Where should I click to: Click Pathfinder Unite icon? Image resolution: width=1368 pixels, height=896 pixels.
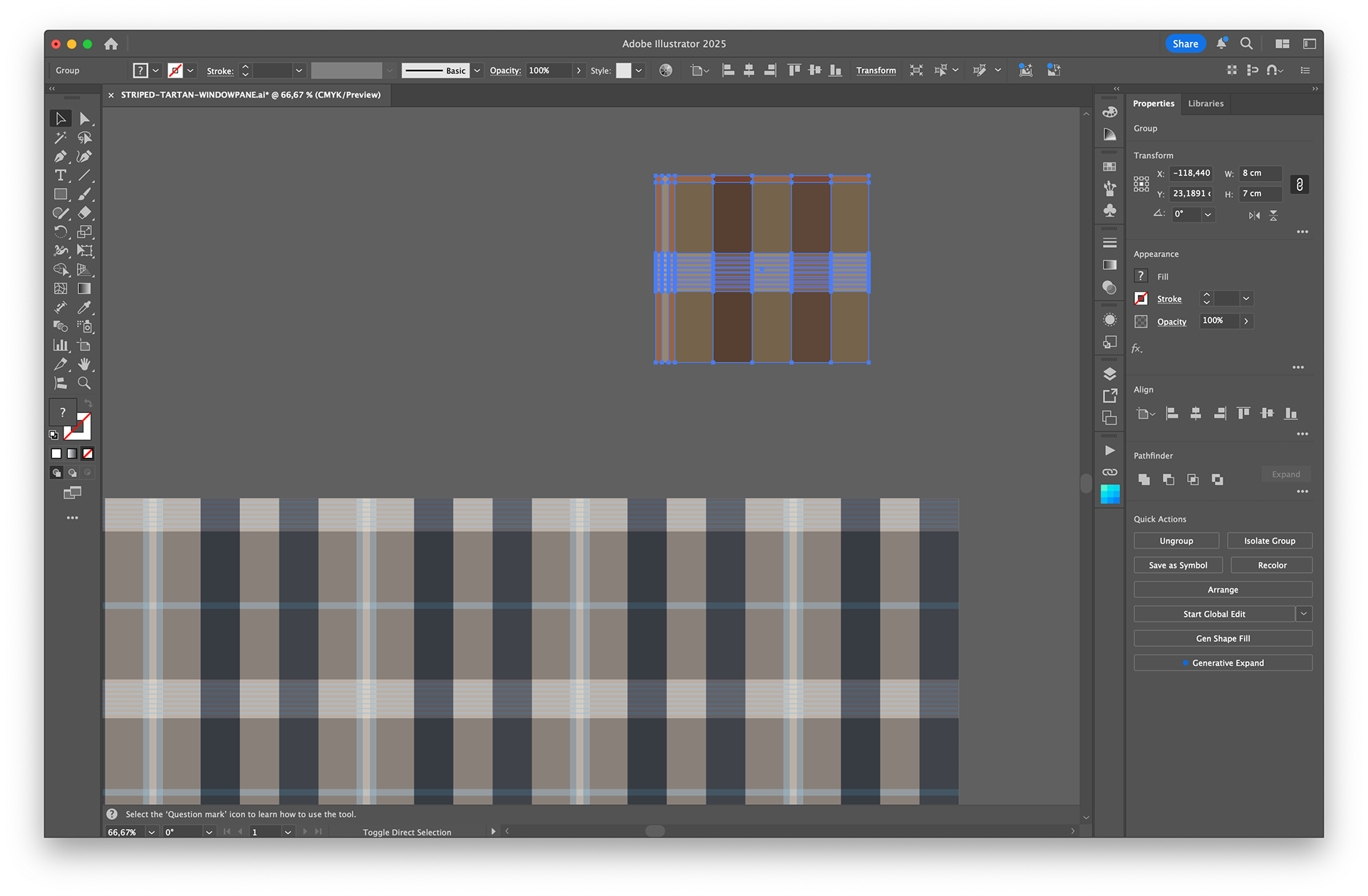click(1144, 479)
